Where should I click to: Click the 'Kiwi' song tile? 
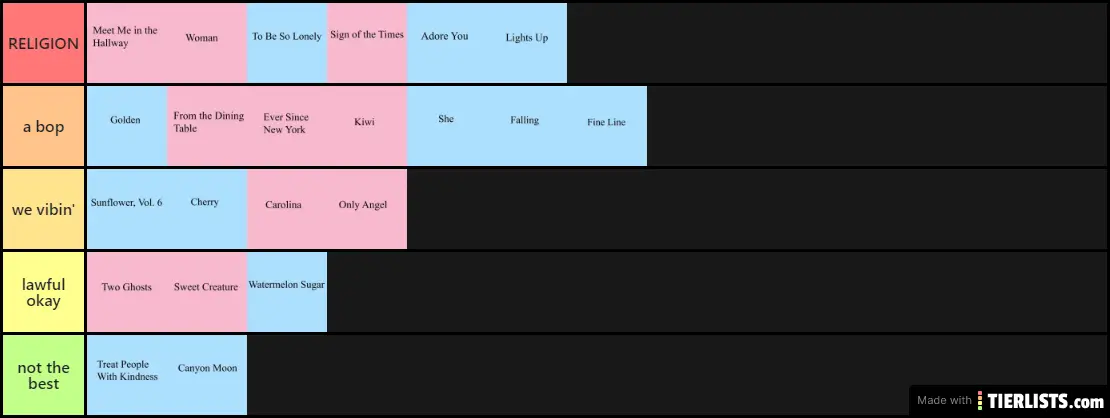[x=367, y=126]
